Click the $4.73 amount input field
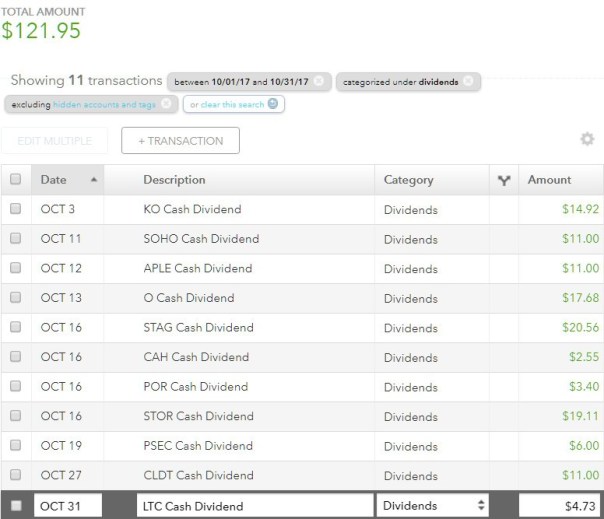Screen dimensions: 604x519 [561, 506]
